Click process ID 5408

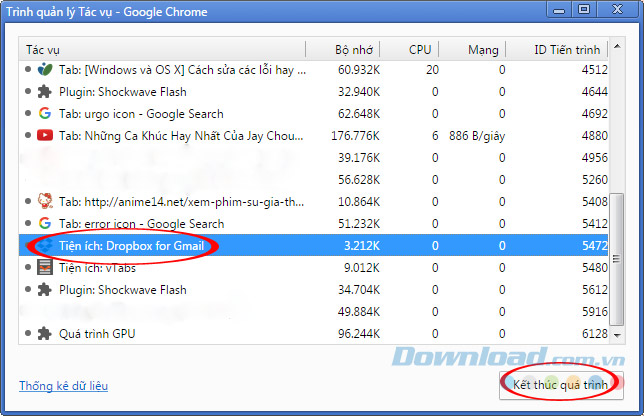coord(595,202)
